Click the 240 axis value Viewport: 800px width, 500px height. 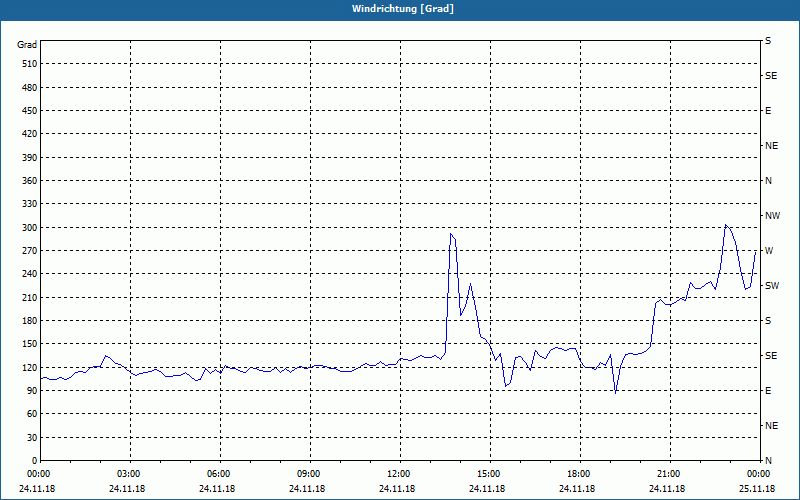30,274
